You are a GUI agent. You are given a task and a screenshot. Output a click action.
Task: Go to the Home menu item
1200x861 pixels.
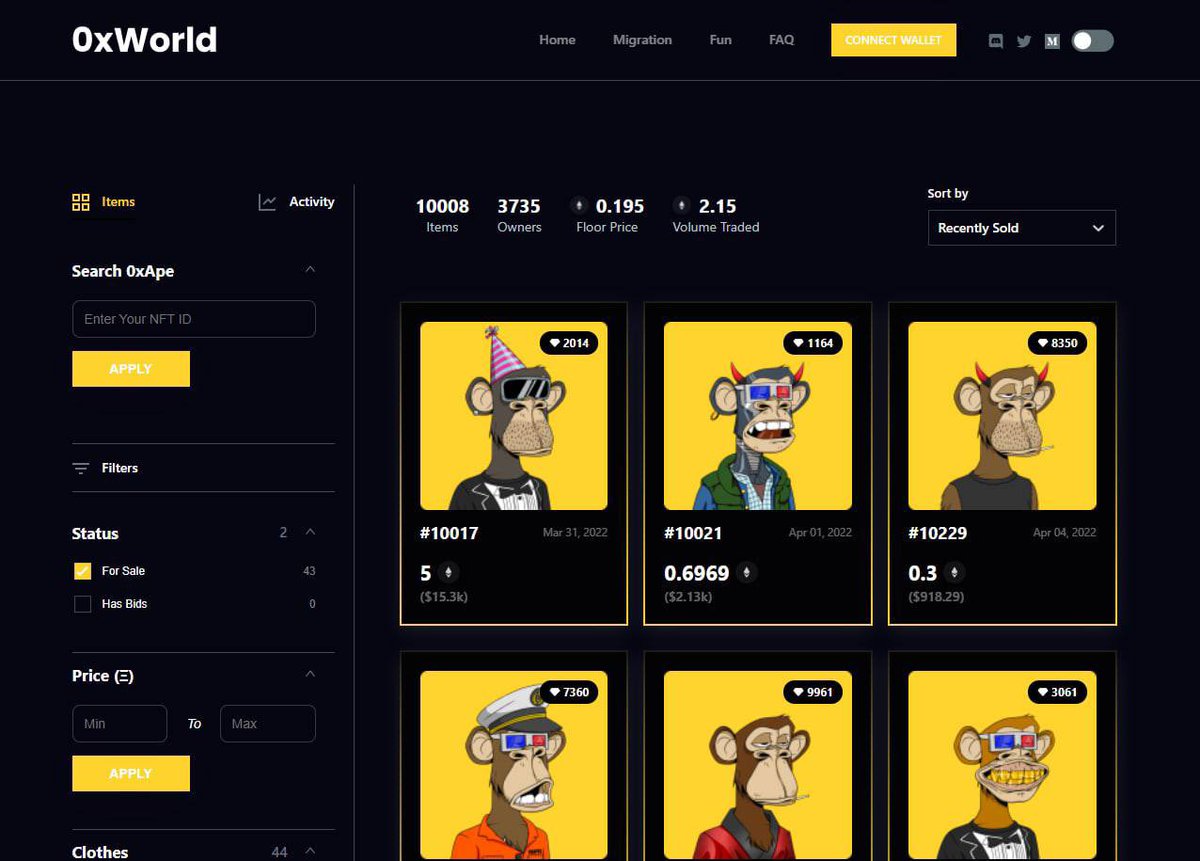557,40
